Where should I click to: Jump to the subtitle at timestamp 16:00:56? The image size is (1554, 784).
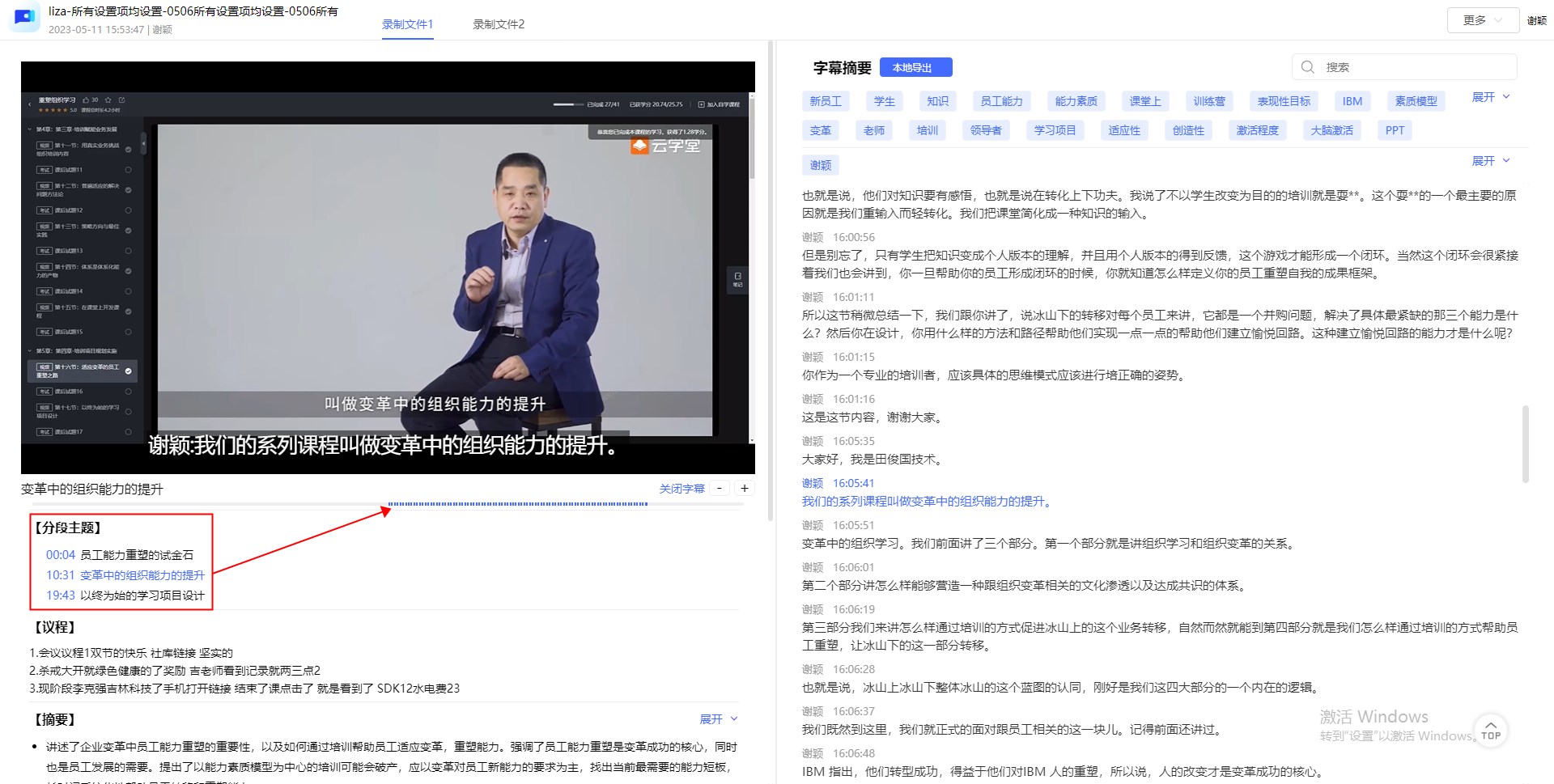(854, 237)
